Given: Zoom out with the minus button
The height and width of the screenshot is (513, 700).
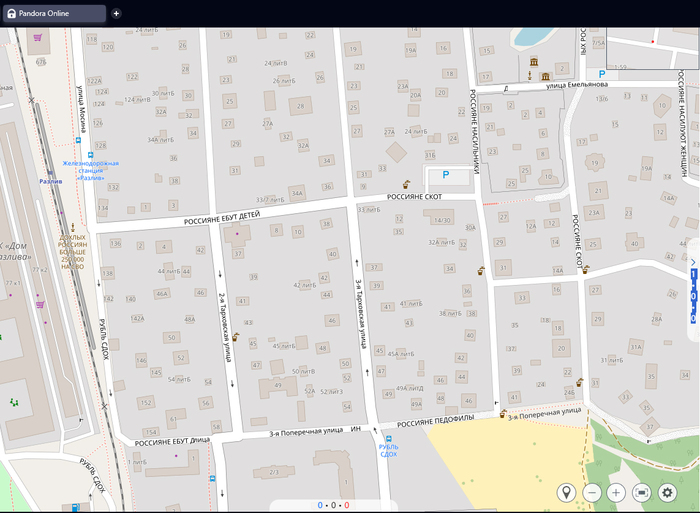Looking at the screenshot, I should point(592,493).
